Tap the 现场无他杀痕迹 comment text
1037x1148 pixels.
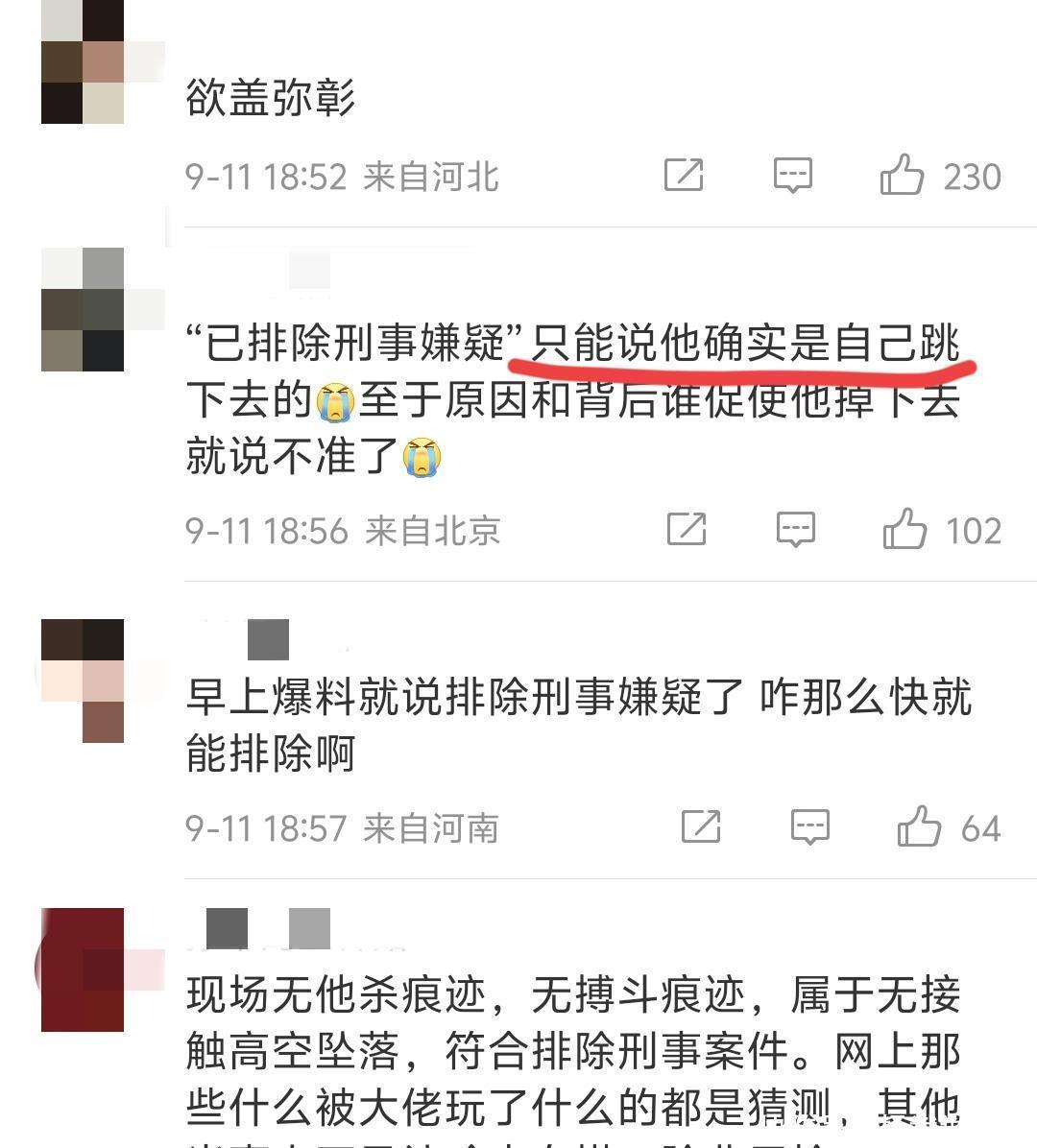pos(572,1060)
